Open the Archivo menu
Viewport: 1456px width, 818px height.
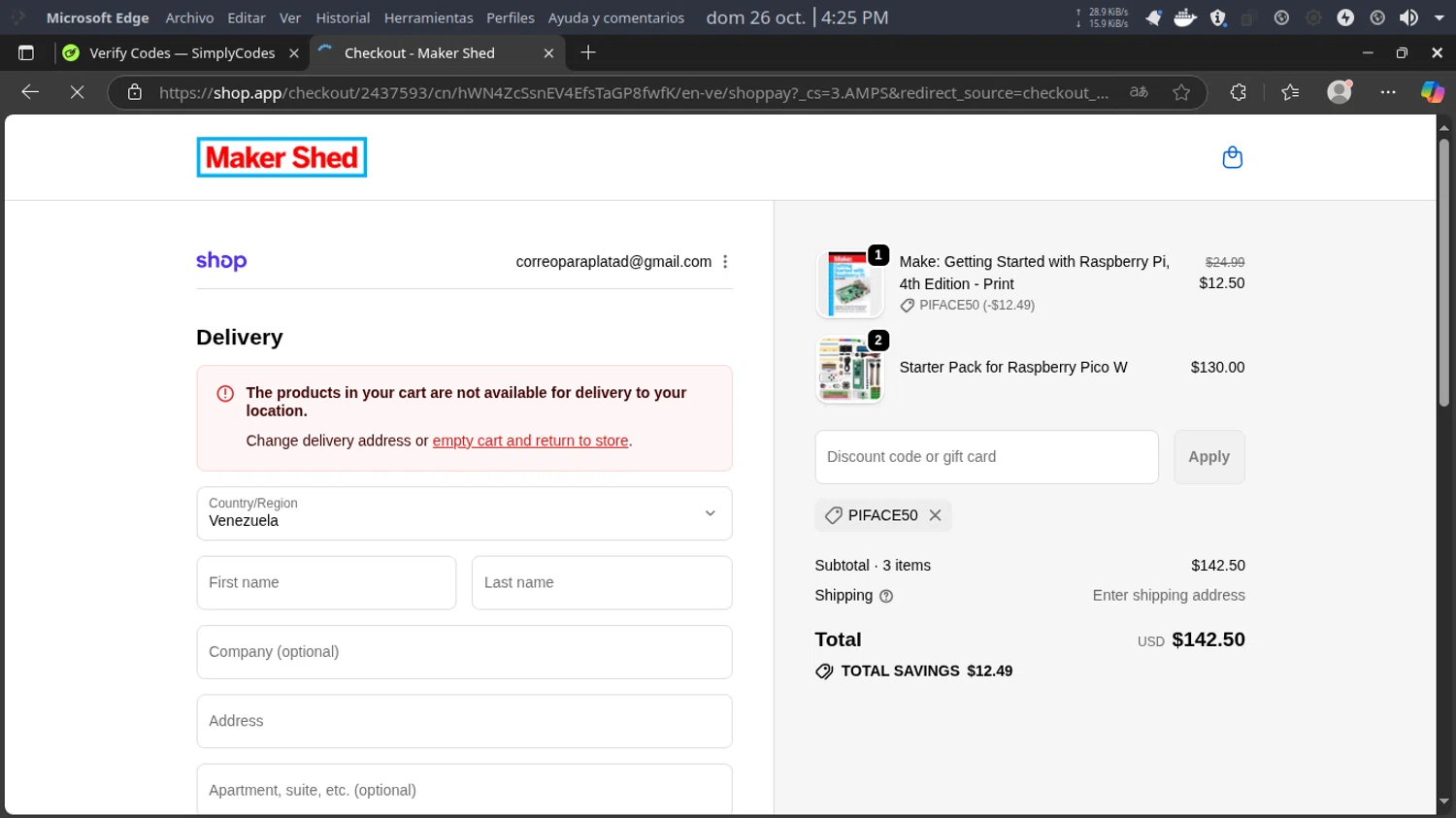189,17
